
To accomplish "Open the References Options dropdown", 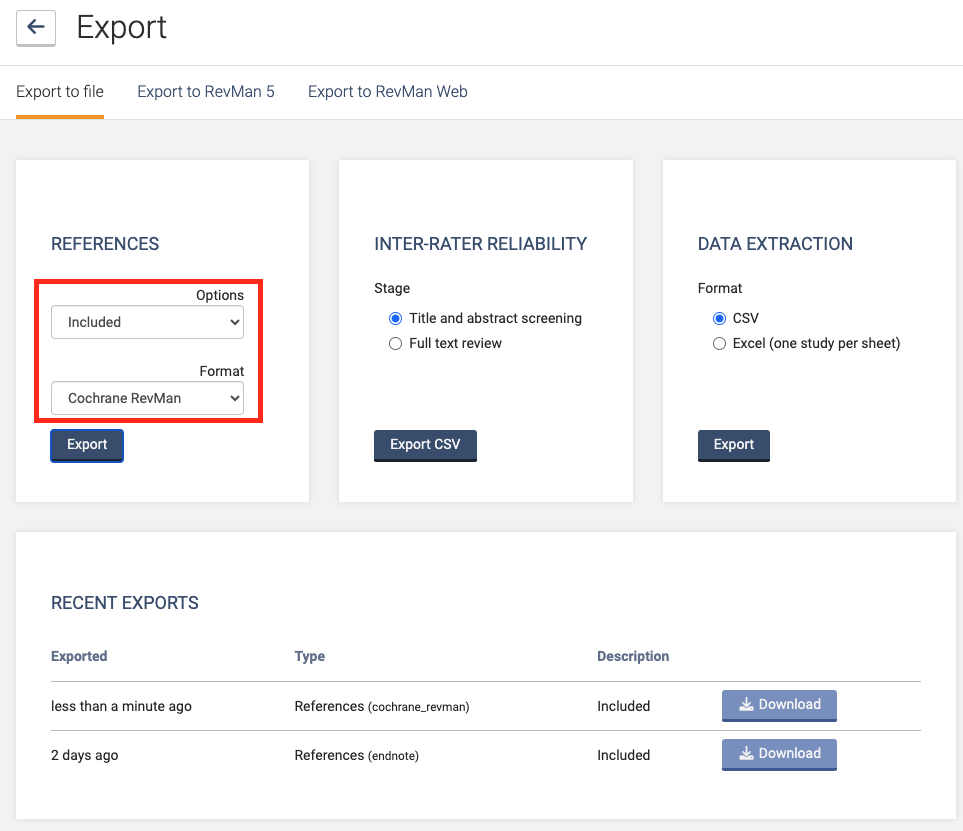I will pos(147,322).
